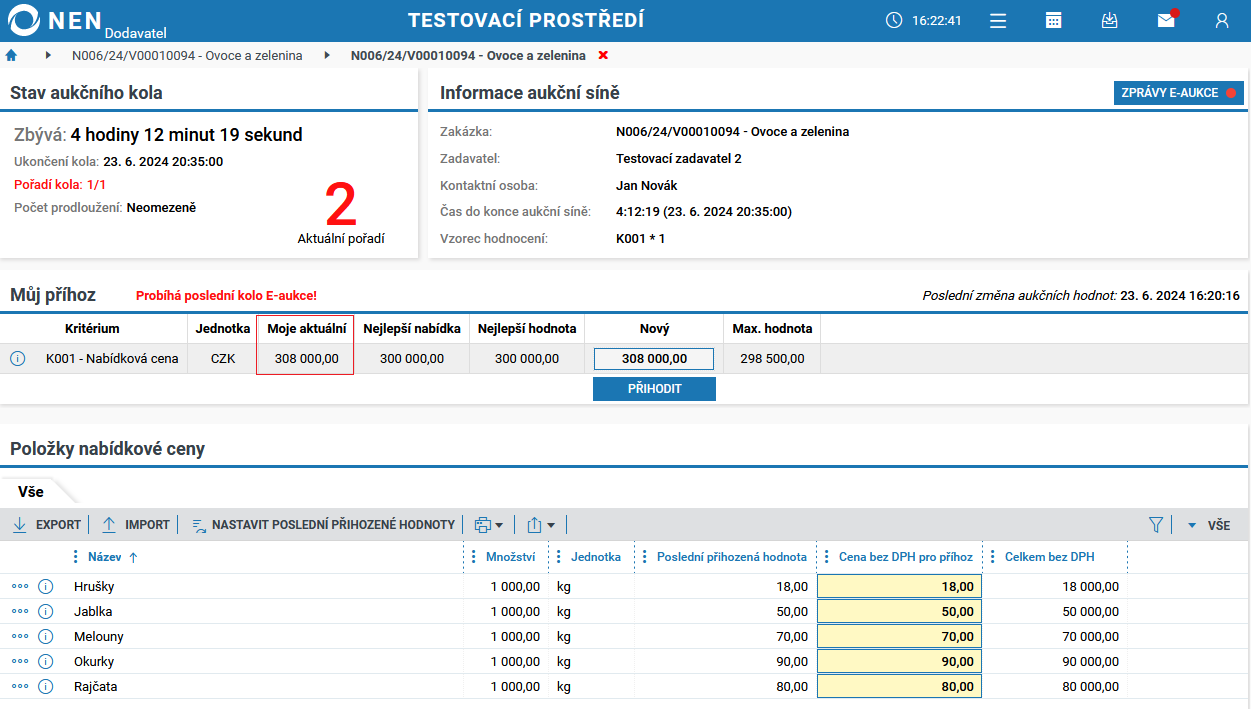Sort by the Celkem bez DPH column header

point(1049,557)
